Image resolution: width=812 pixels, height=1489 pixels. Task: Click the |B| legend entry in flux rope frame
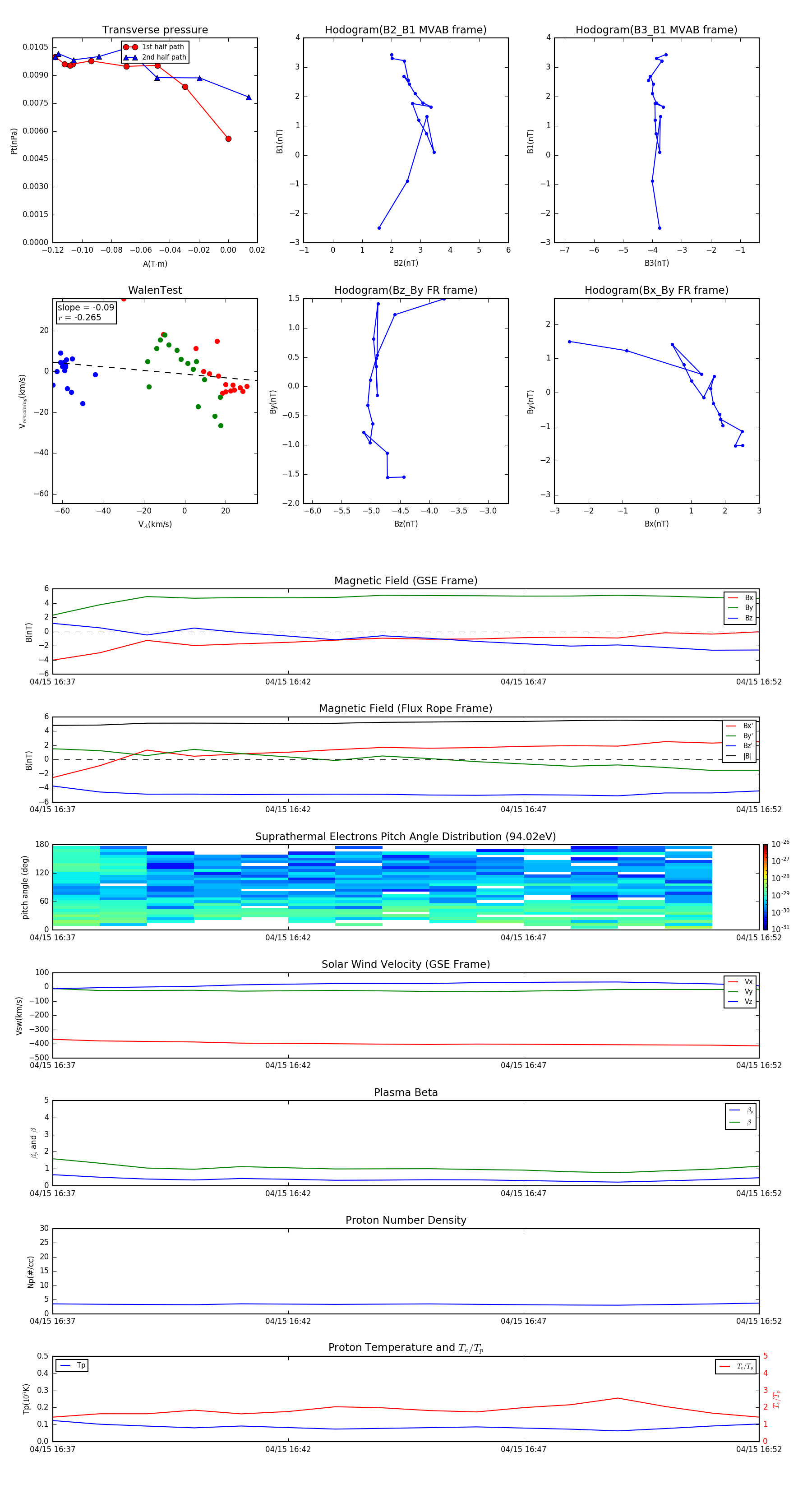tap(739, 756)
